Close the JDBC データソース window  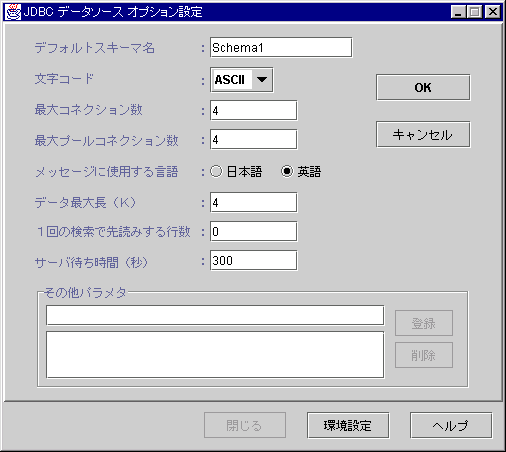[x=493, y=12]
